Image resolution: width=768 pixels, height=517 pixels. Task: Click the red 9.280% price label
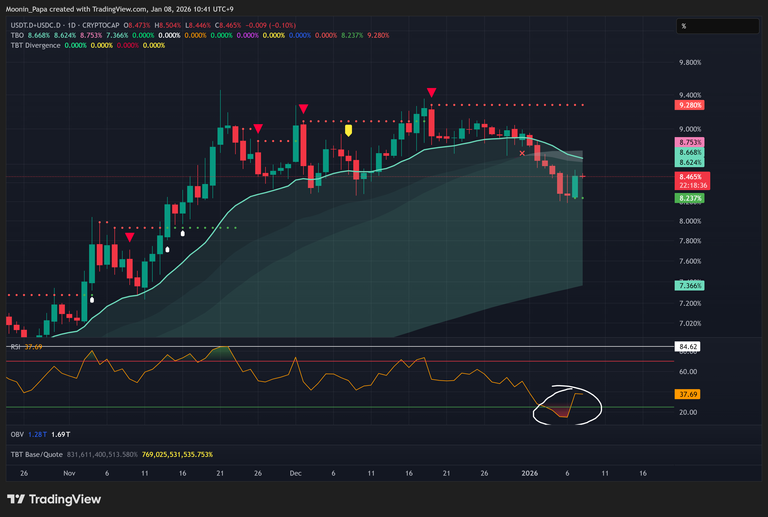click(690, 105)
